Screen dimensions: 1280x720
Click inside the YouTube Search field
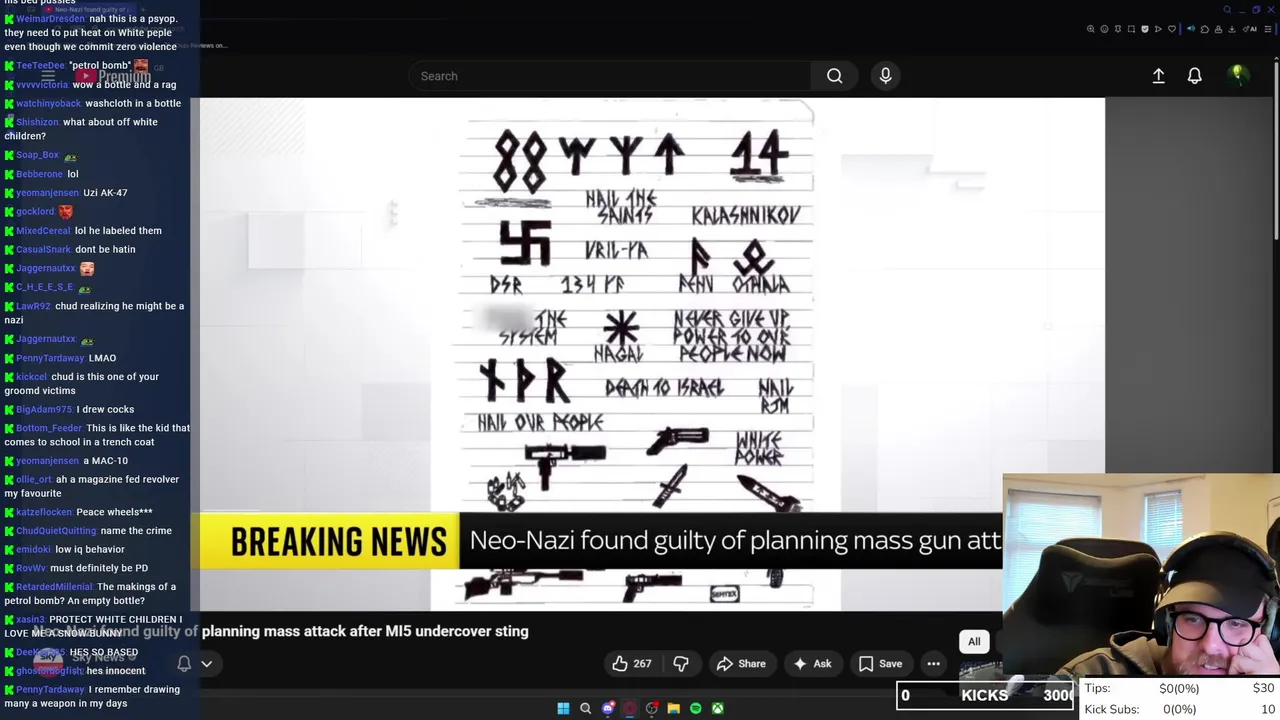610,76
